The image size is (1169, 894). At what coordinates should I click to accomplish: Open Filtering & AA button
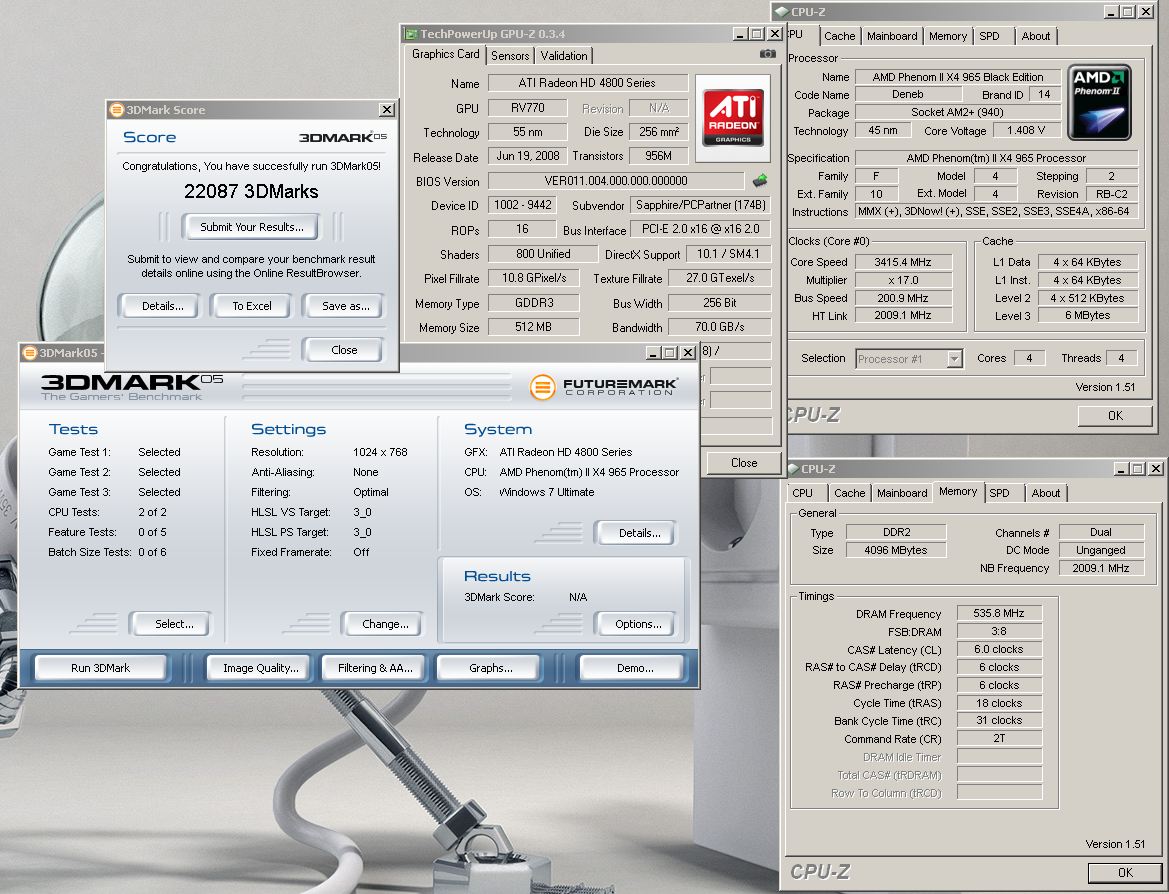tap(375, 668)
